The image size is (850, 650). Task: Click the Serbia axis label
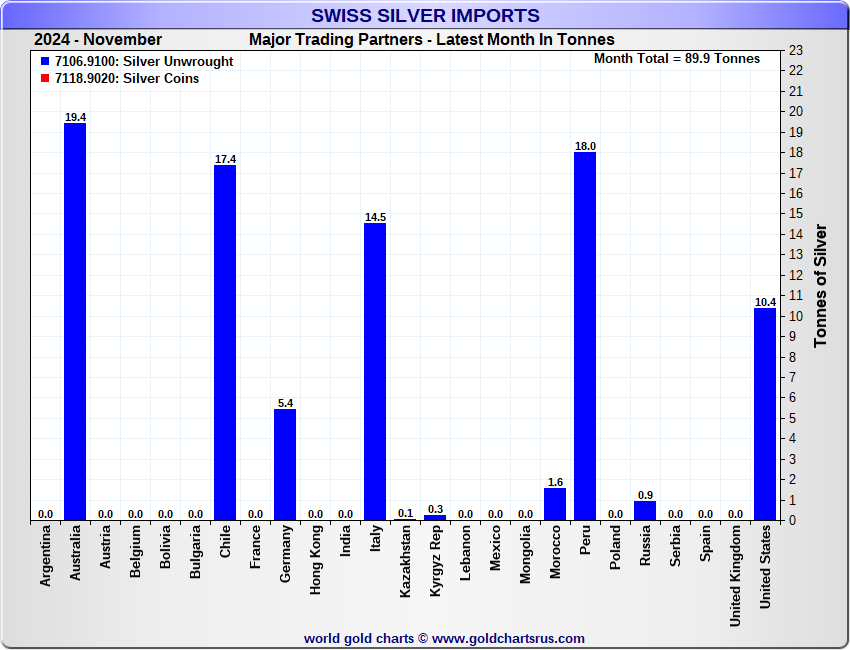click(675, 546)
